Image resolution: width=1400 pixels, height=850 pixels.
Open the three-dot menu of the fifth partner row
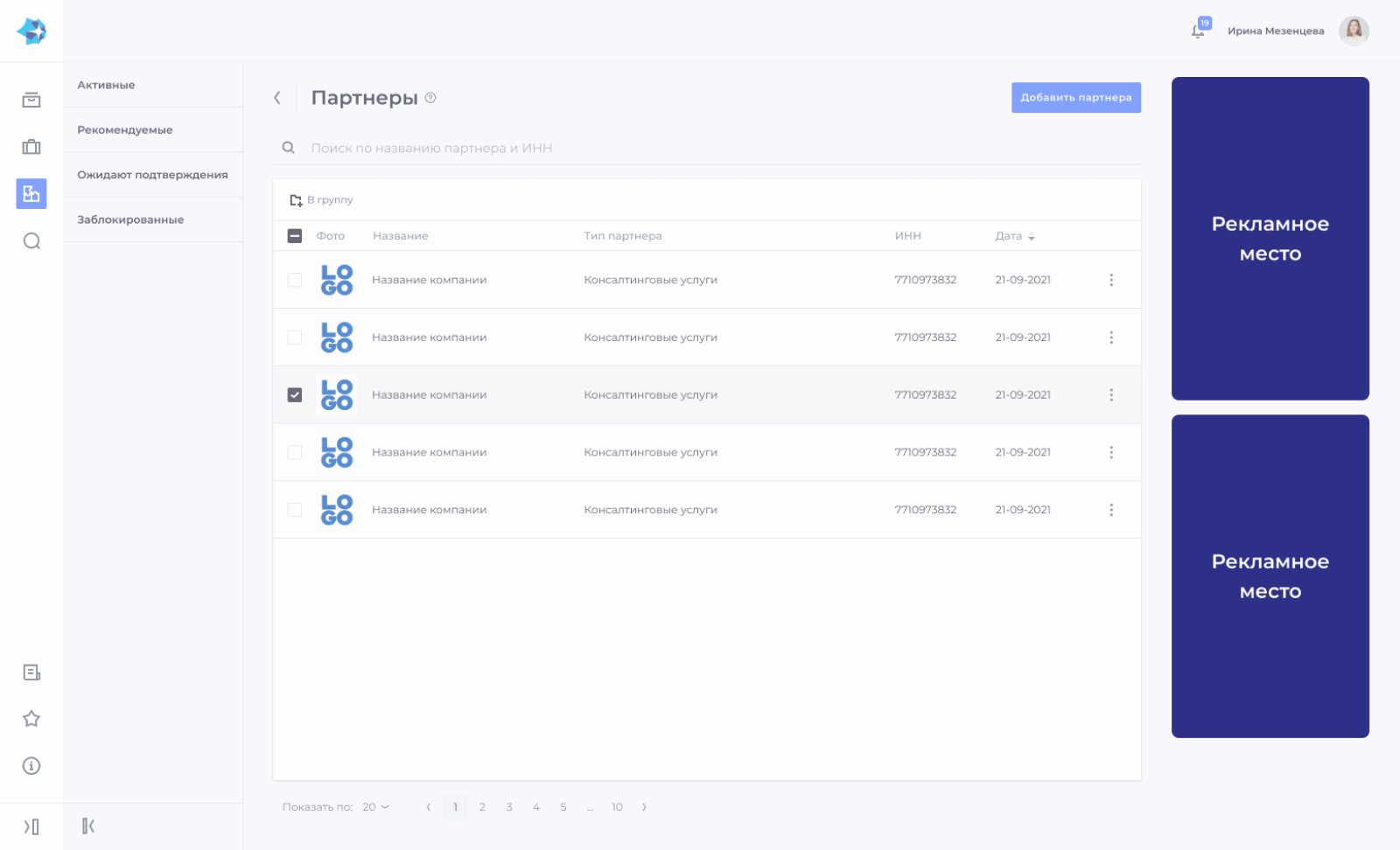(1111, 510)
